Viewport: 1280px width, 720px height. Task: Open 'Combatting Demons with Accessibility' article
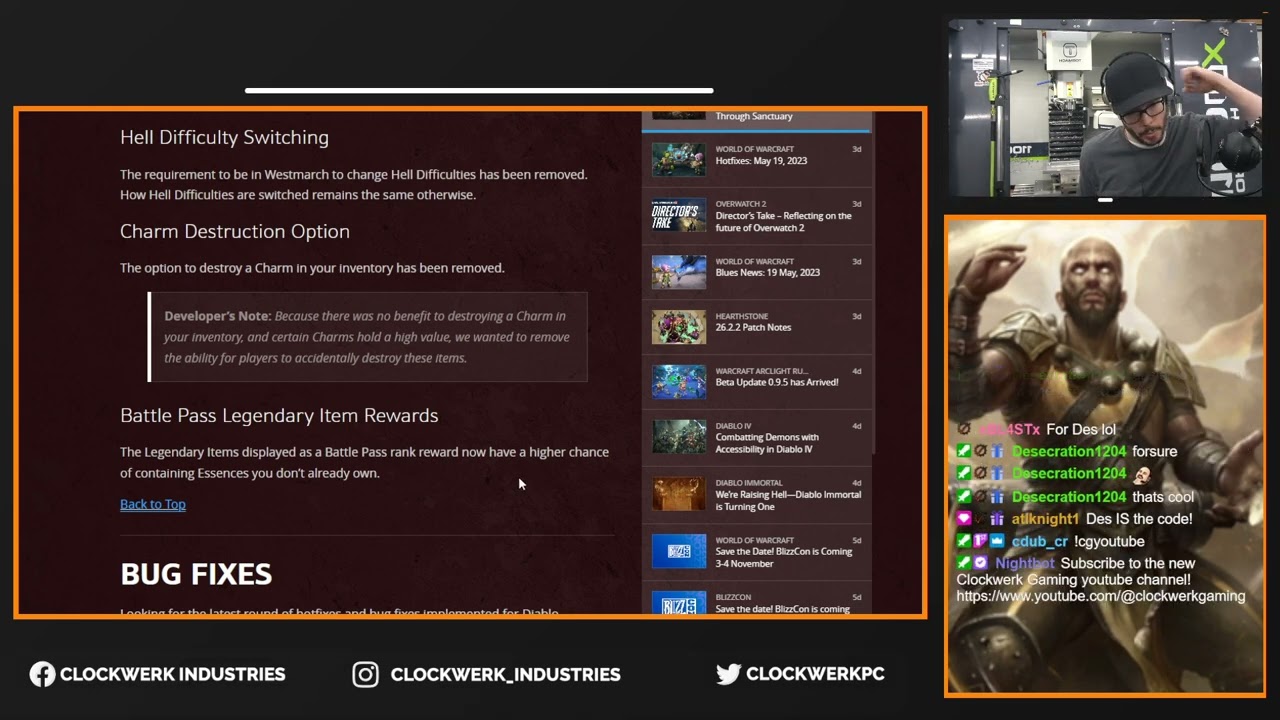point(767,443)
